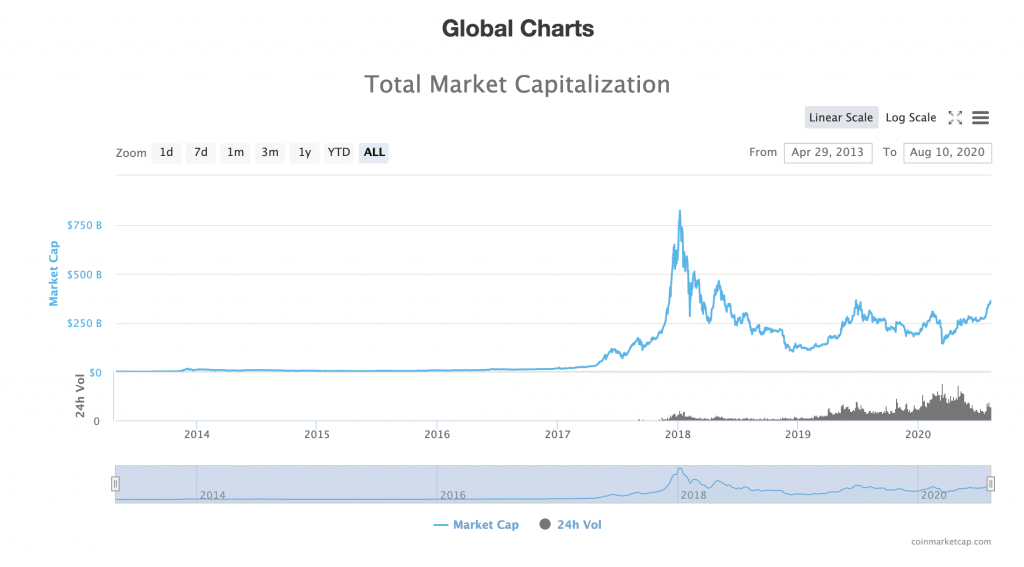Viewport: 1024px width, 567px height.
Task: Zoom chart to 1m range
Action: [235, 153]
